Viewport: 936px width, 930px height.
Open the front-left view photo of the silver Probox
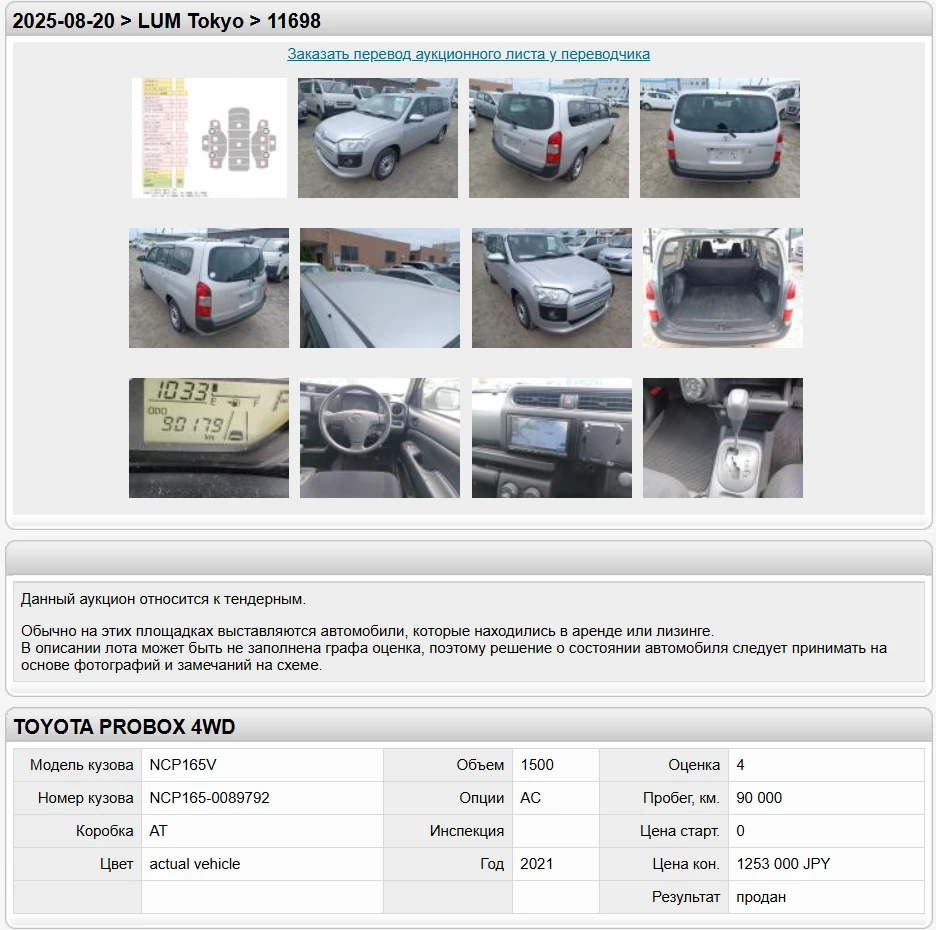[378, 138]
